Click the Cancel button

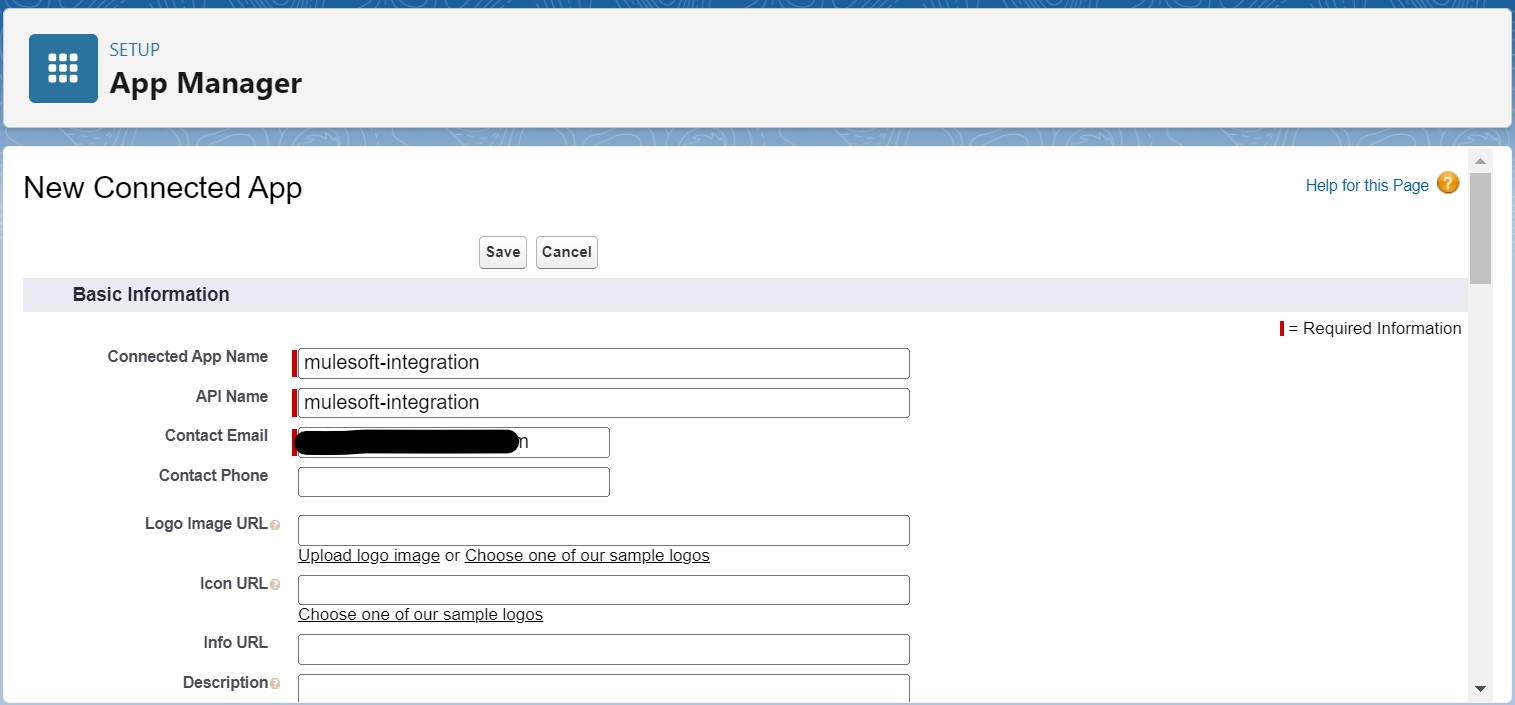tap(567, 252)
